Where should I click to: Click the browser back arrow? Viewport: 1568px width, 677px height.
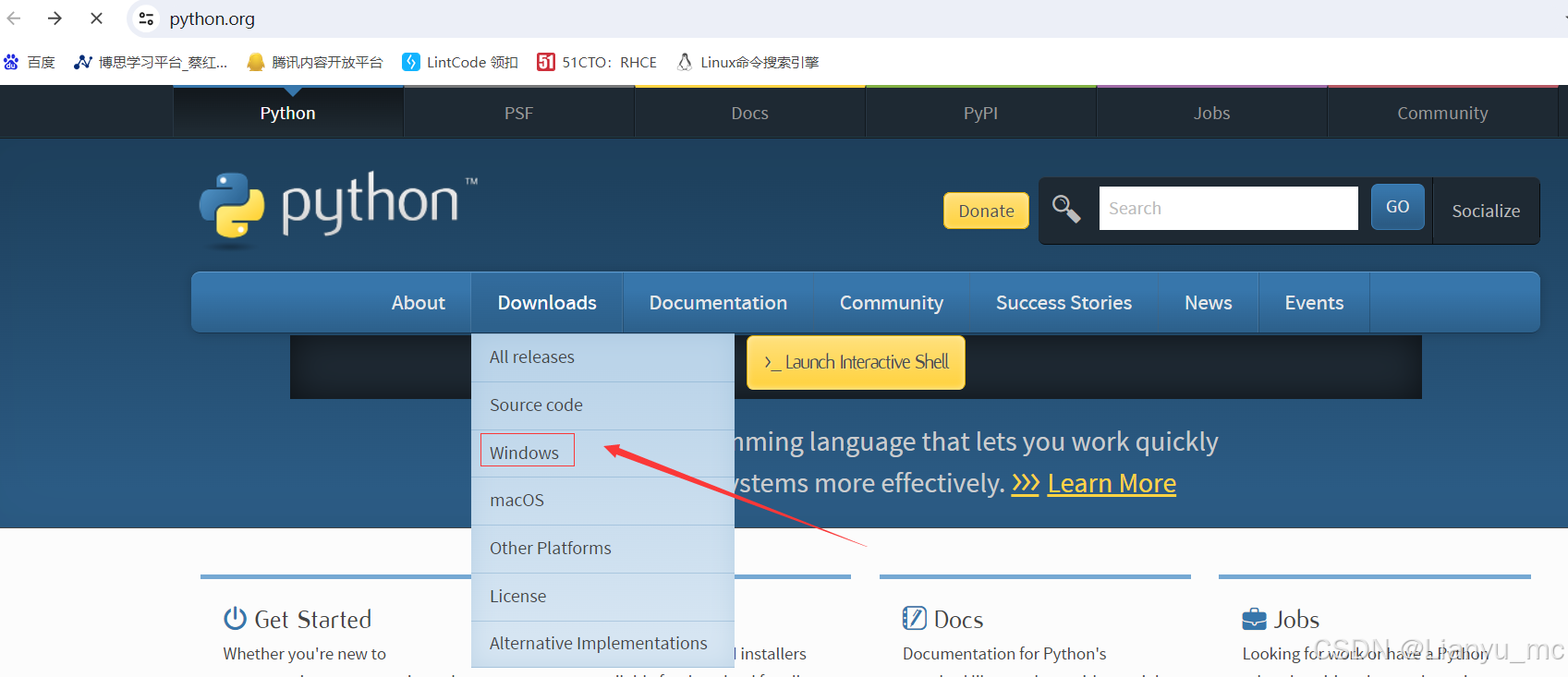[14, 18]
